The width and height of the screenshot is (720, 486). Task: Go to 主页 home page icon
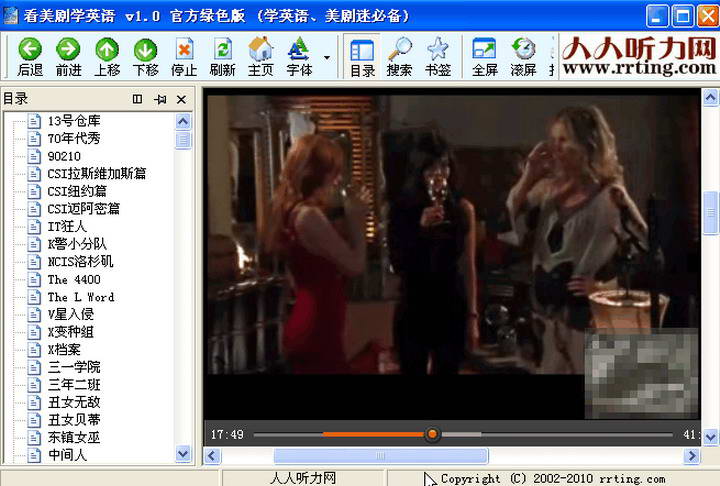[261, 49]
